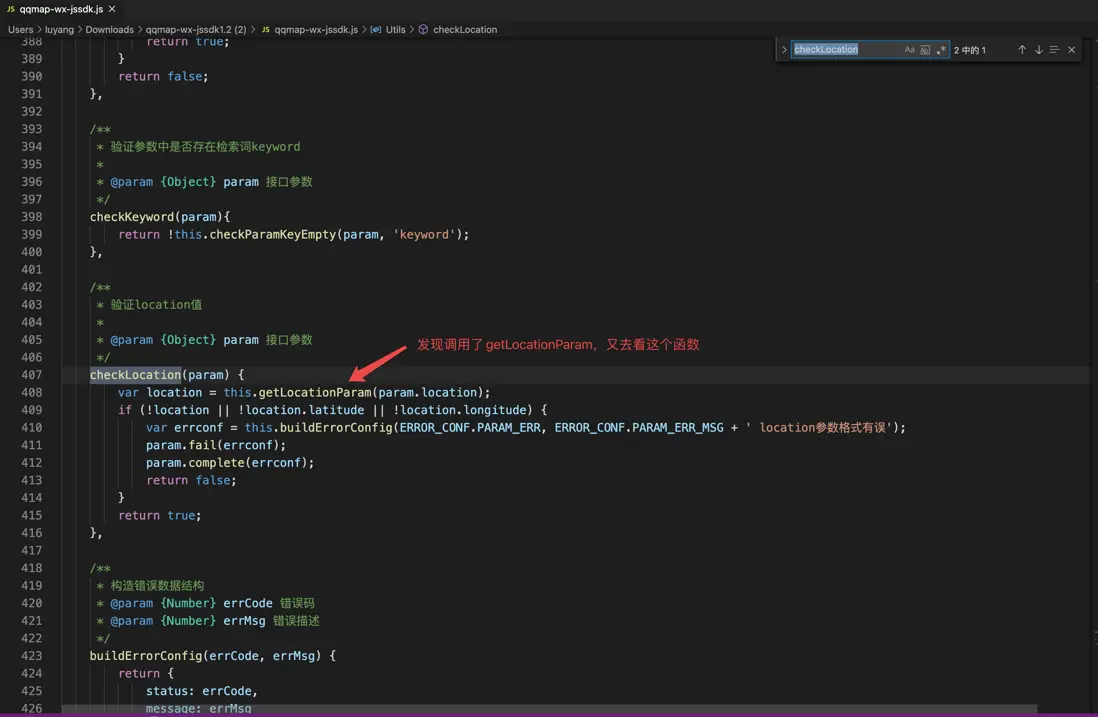Switch to qqmap-wx-jssdk.js editor tab

[x=60, y=9]
